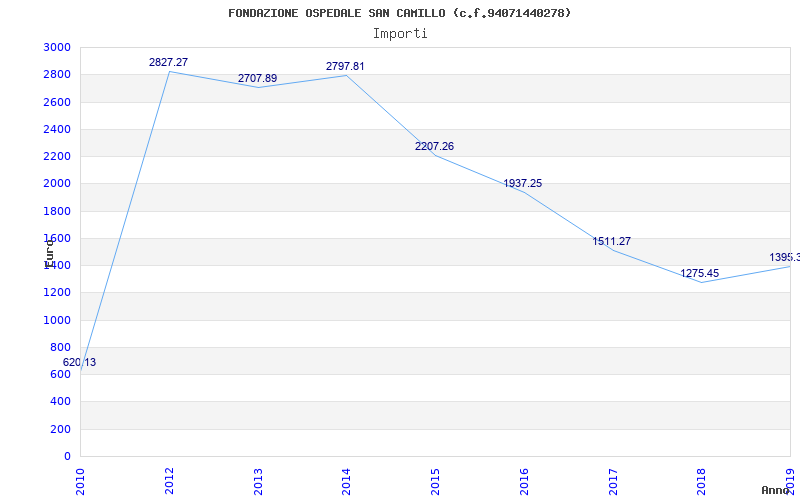Click the 2013 x-axis year label
This screenshot has width=800, height=500.
click(258, 481)
